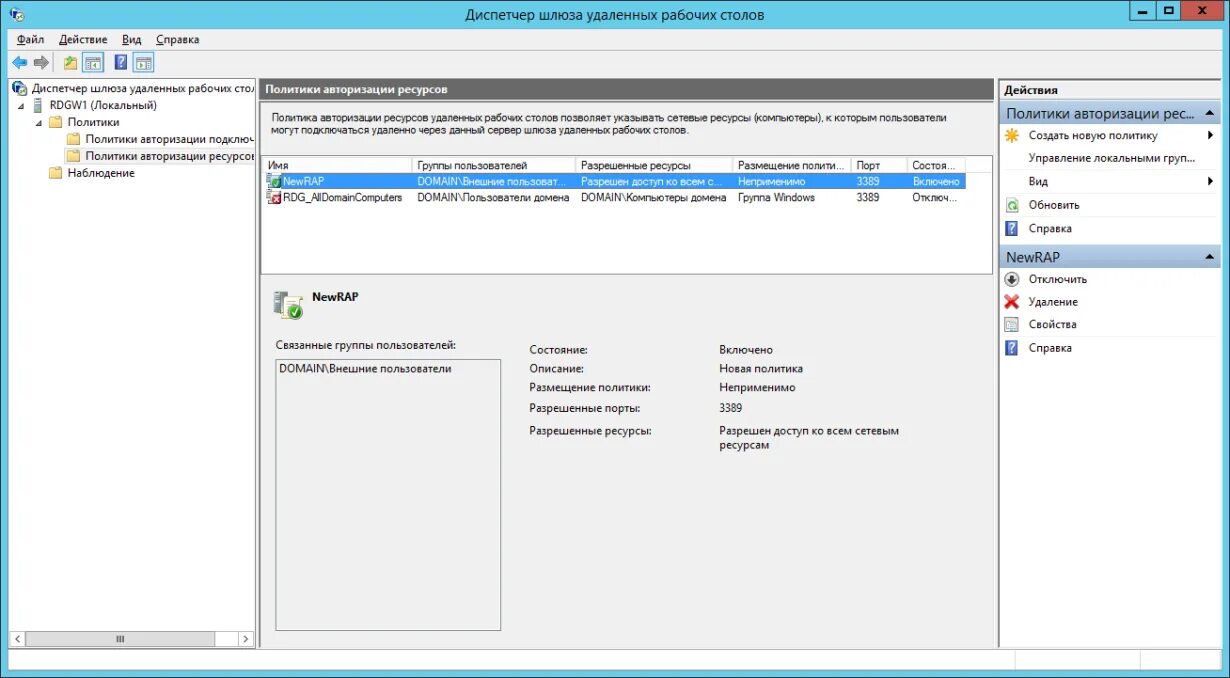The width and height of the screenshot is (1230, 678).
Task: Click DOMAIN\Внешние пользователи in linked groups box
Action: [365, 369]
